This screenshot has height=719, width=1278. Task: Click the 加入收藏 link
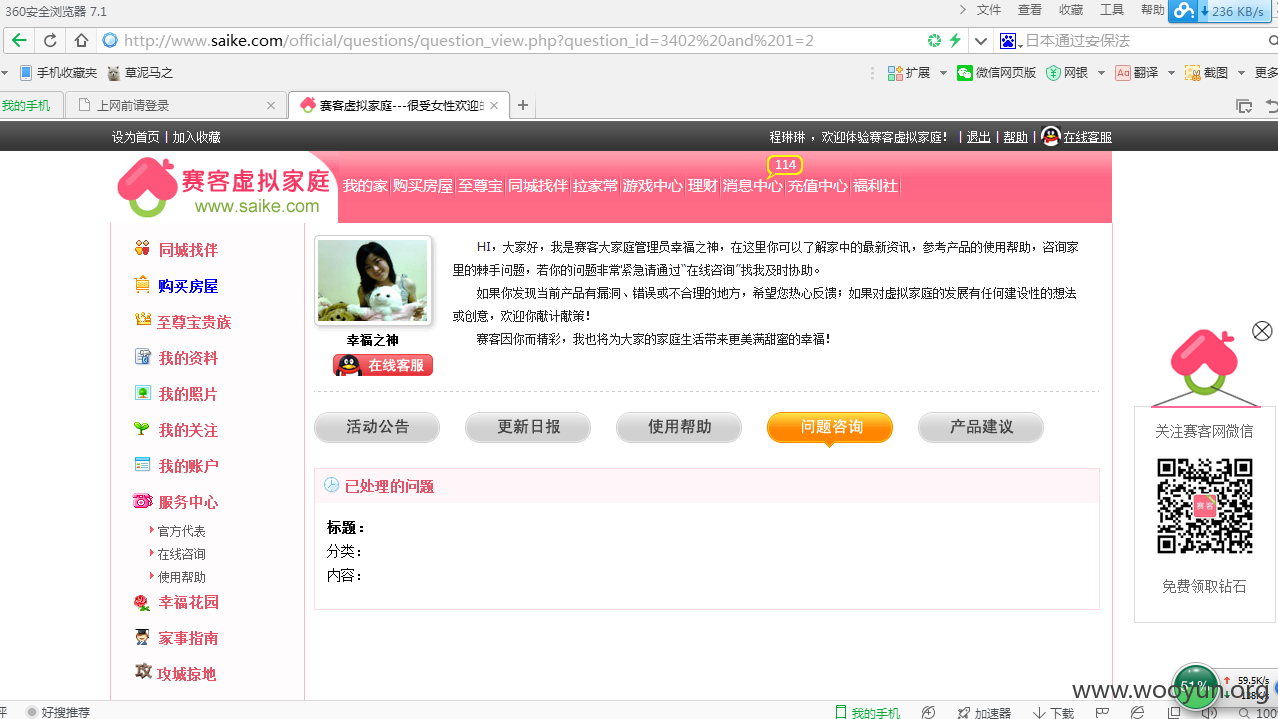point(197,137)
